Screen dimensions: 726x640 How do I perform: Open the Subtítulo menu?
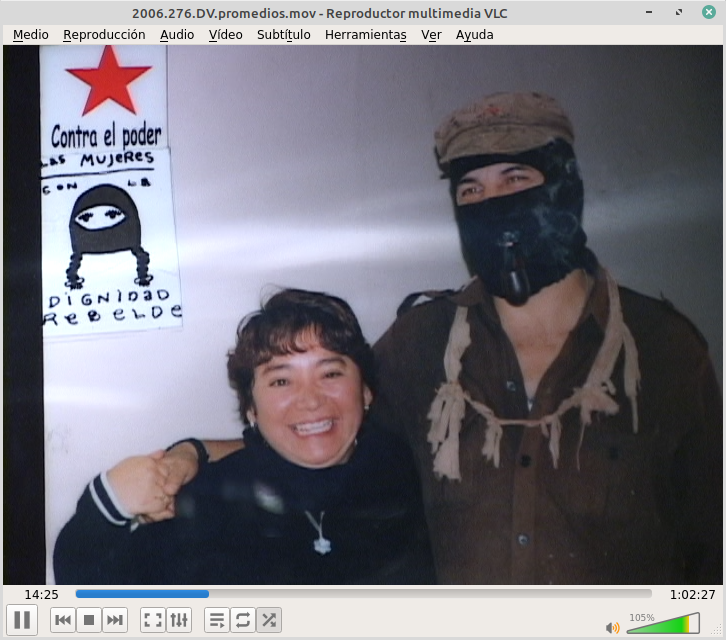click(x=283, y=35)
